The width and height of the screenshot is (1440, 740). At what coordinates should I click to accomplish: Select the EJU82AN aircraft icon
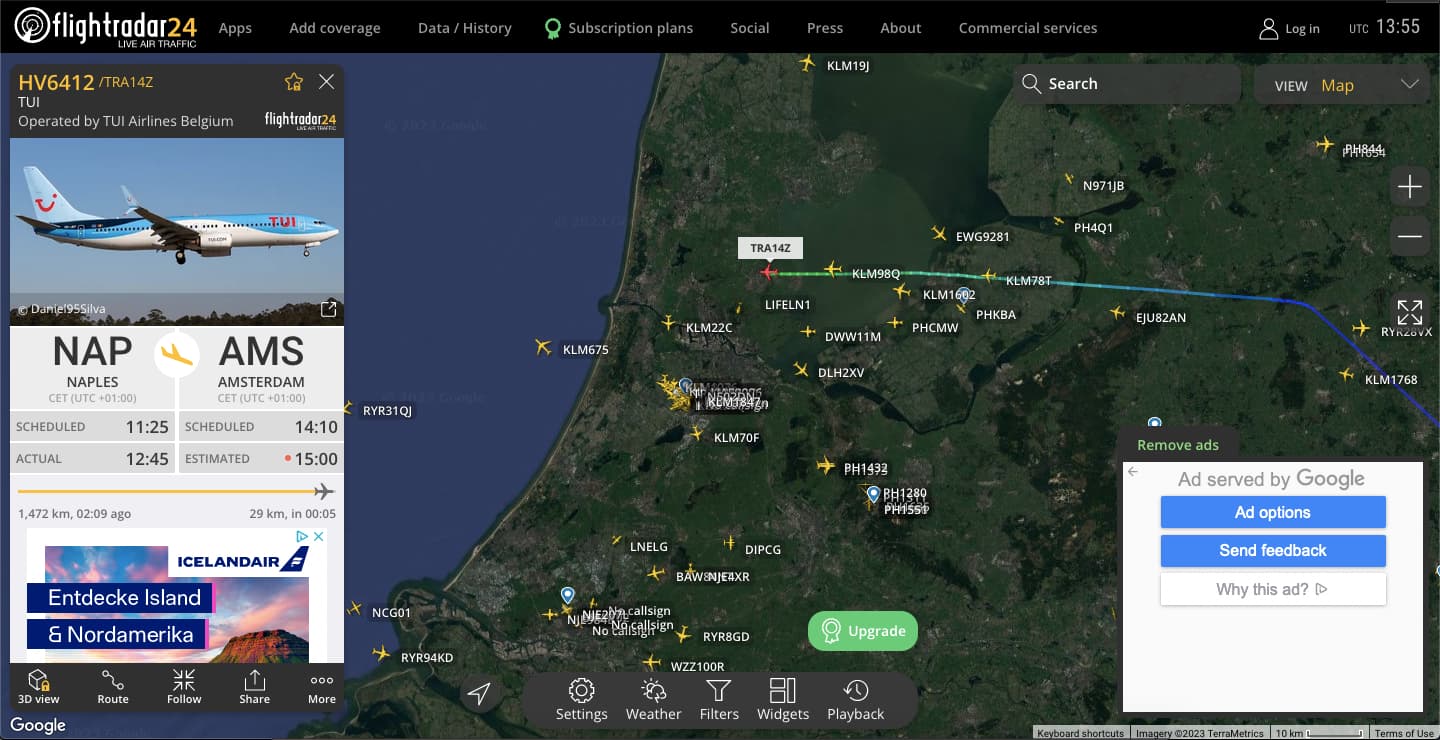(x=1117, y=313)
